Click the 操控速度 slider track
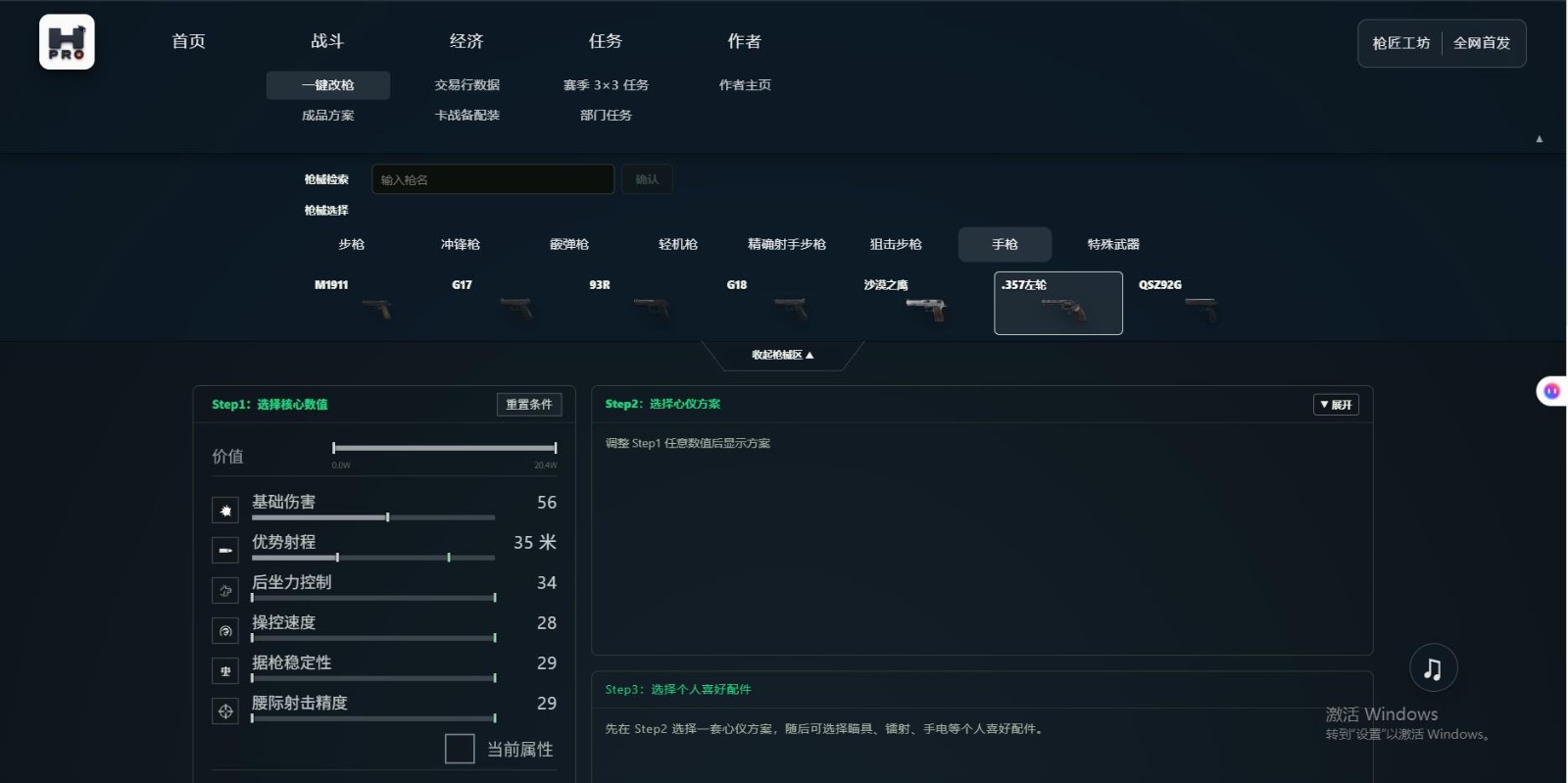 pos(373,638)
